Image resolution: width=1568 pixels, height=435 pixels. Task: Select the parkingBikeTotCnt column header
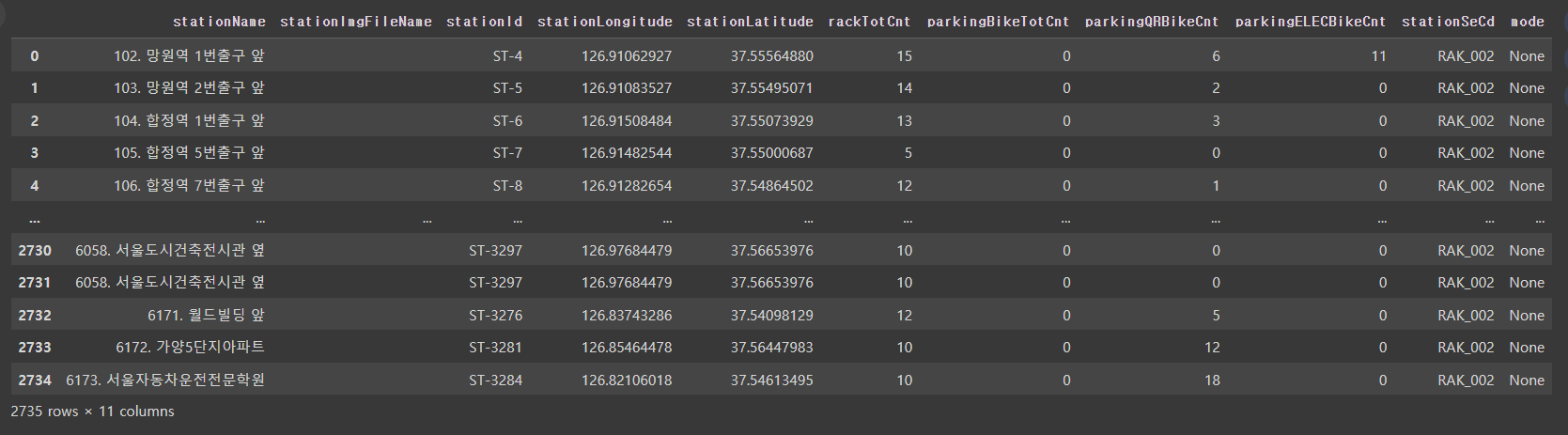998,21
